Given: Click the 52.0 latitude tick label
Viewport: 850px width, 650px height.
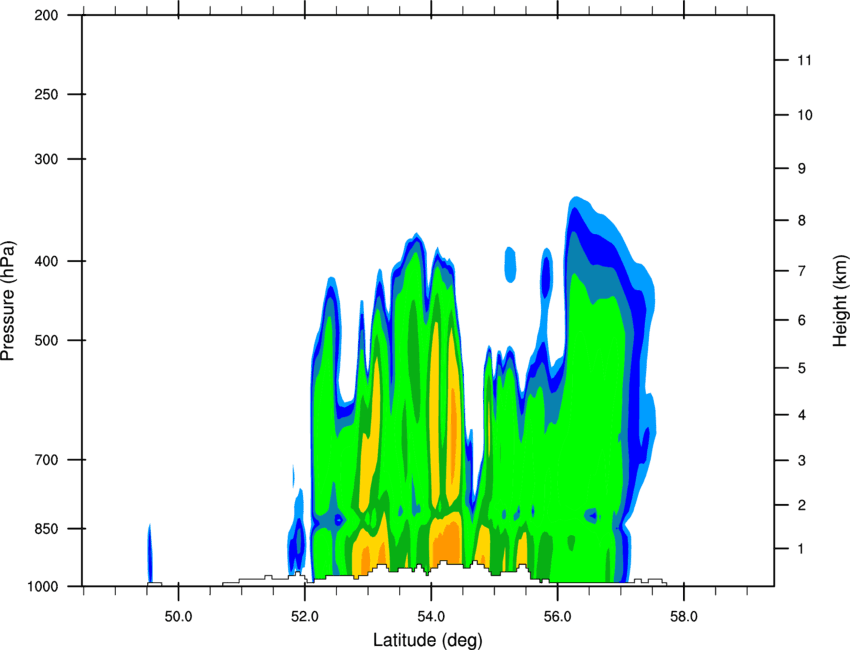Looking at the screenshot, I should tap(305, 617).
